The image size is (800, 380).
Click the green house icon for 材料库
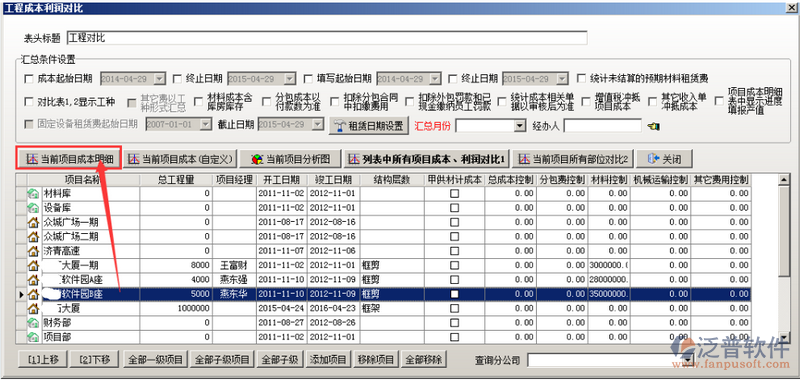(x=33, y=194)
